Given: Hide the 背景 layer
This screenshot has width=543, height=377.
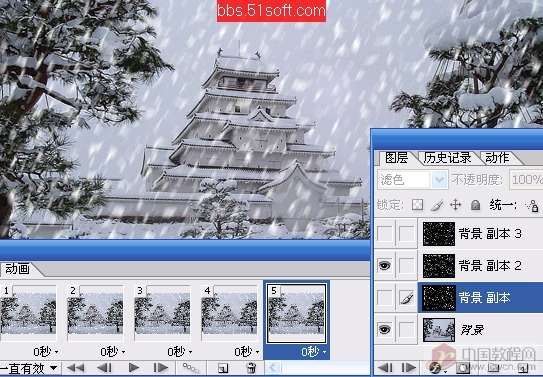Looking at the screenshot, I should tap(384, 330).
